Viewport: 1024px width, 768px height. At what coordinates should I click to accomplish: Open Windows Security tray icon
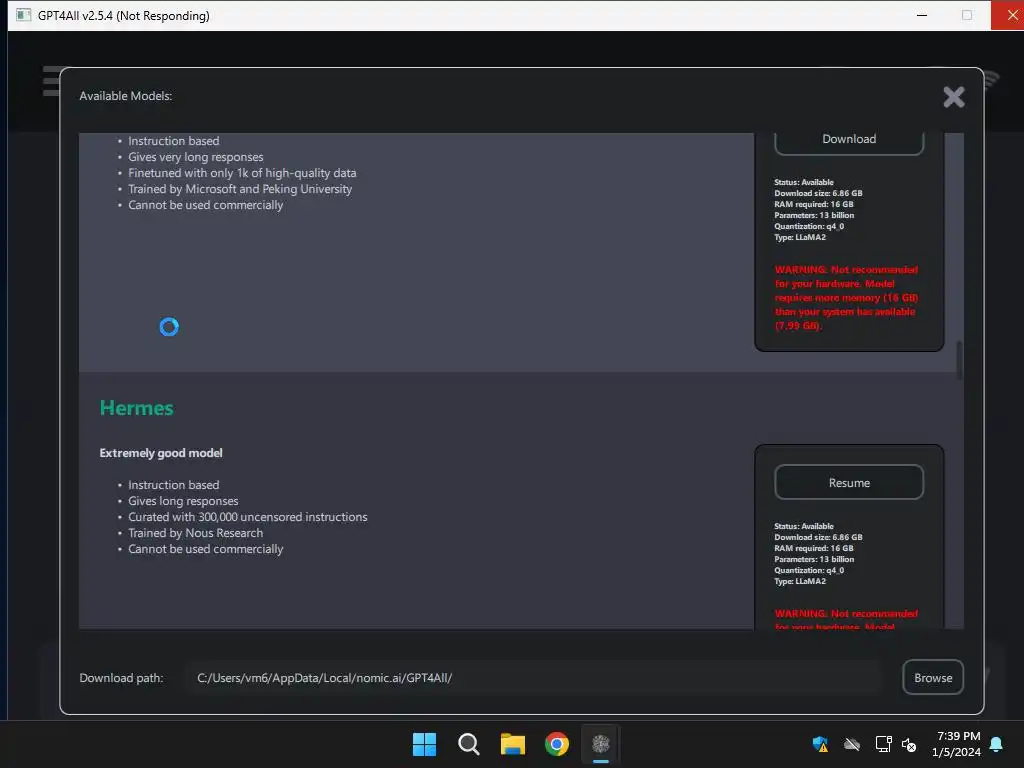pos(820,744)
